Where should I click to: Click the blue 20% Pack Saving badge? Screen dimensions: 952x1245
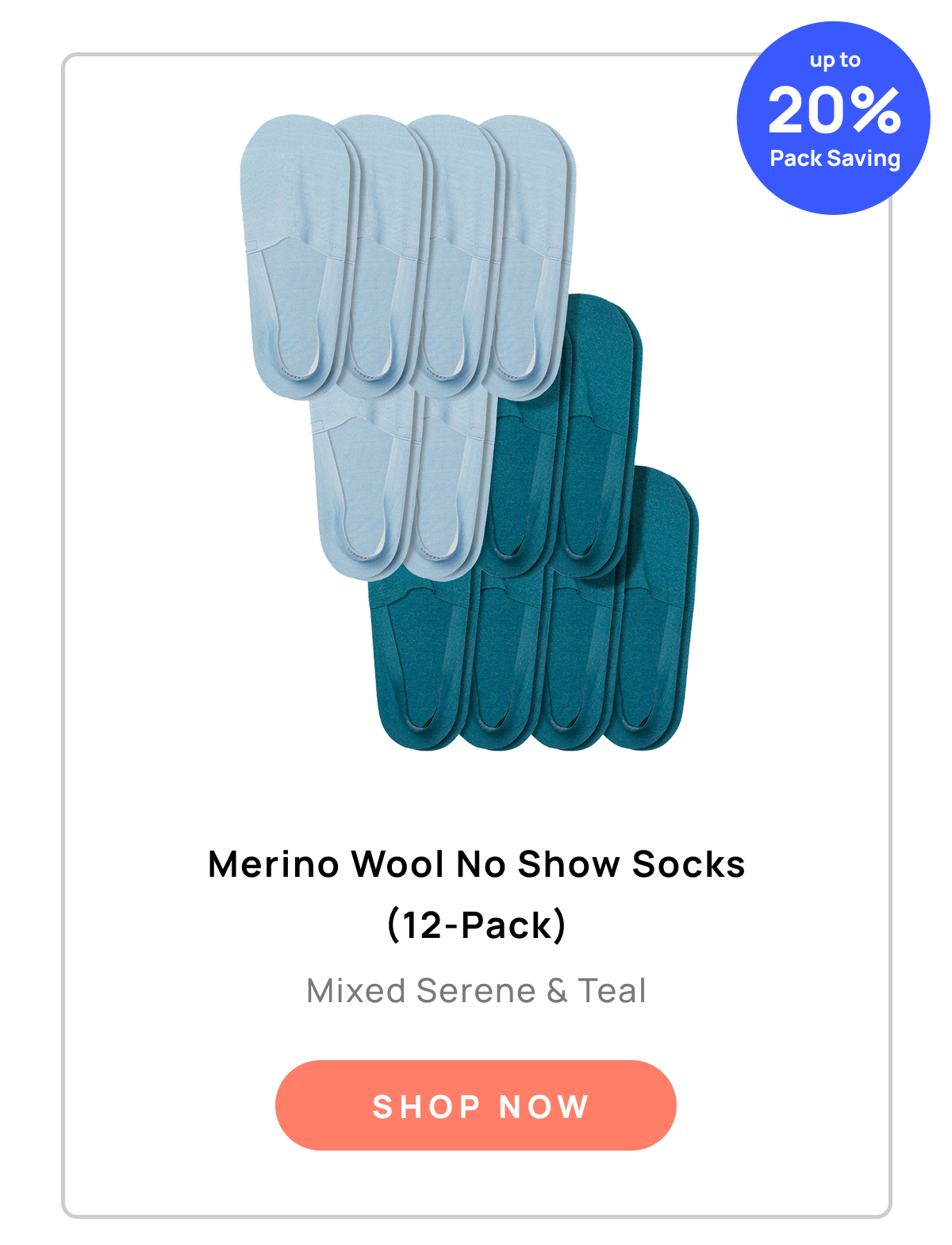click(x=833, y=117)
